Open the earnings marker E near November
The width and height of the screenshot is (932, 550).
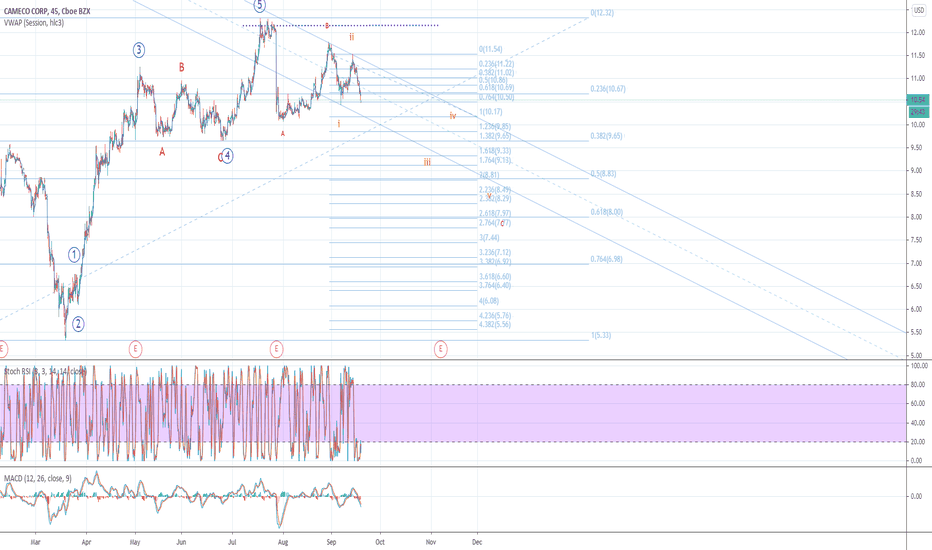tap(440, 348)
